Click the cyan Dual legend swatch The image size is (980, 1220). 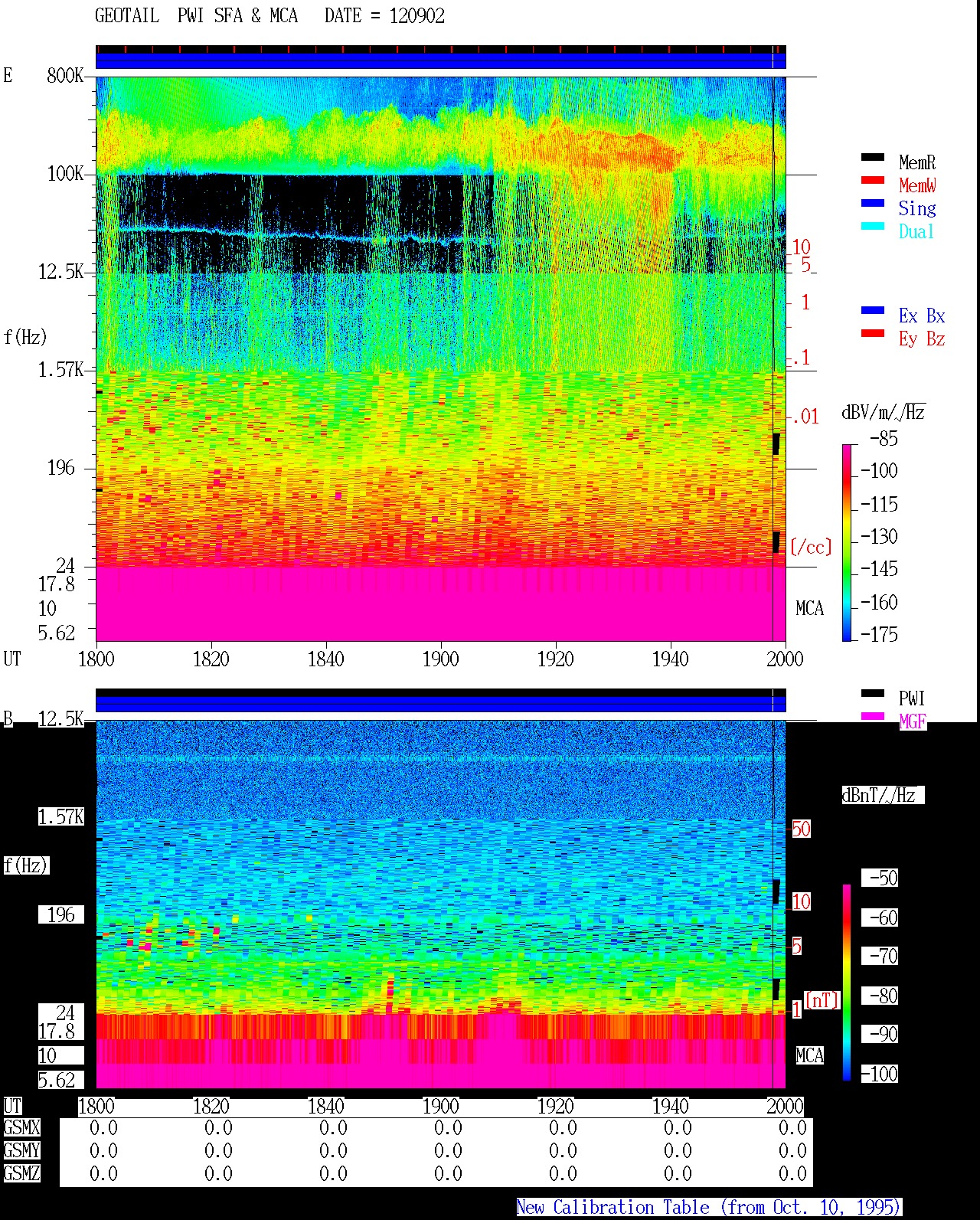pyautogui.click(x=873, y=227)
